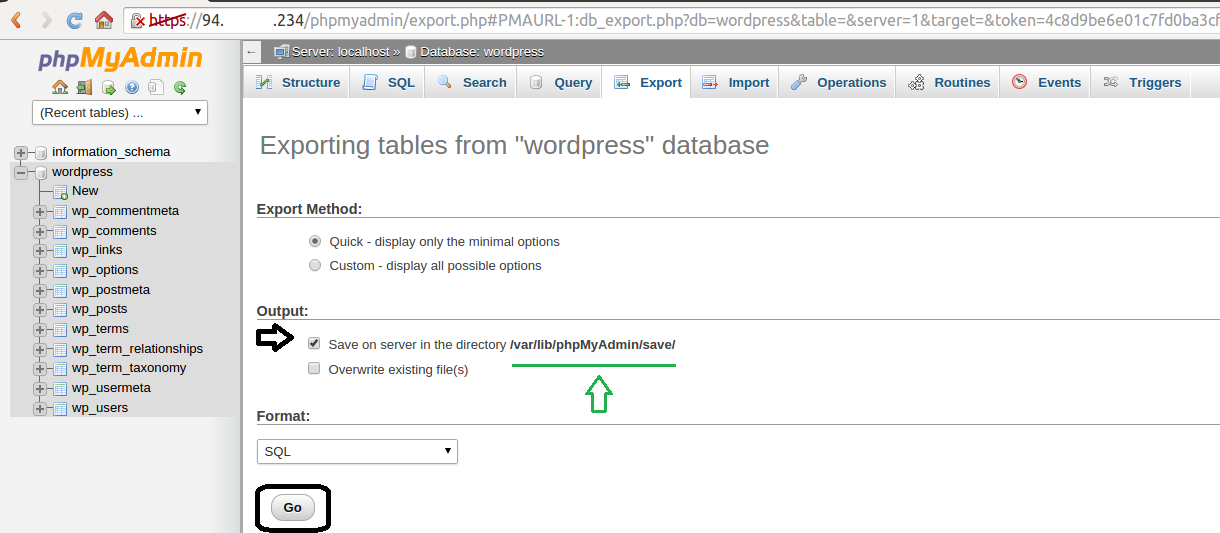This screenshot has width=1220, height=533.
Task: Click the log out door icon
Action: pos(84,87)
